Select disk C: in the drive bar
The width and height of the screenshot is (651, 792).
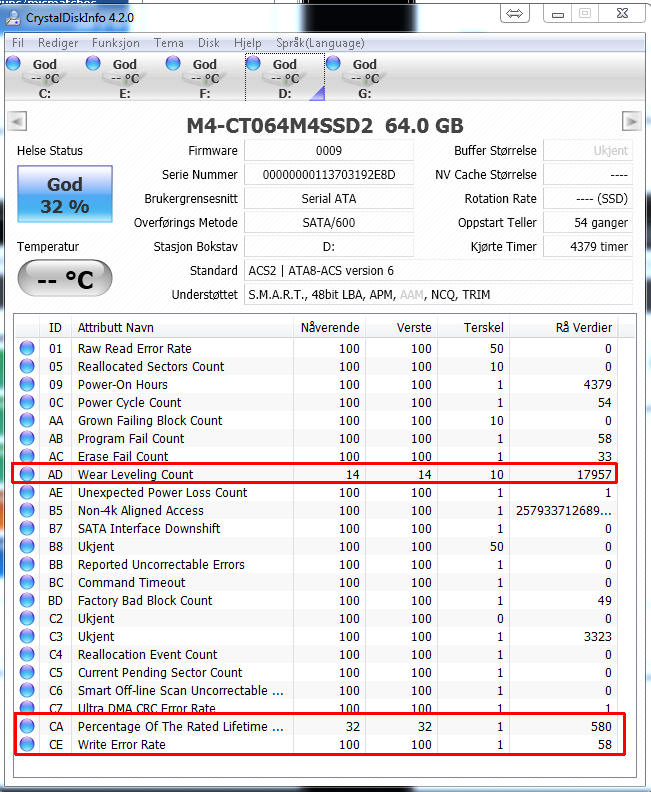pyautogui.click(x=44, y=77)
